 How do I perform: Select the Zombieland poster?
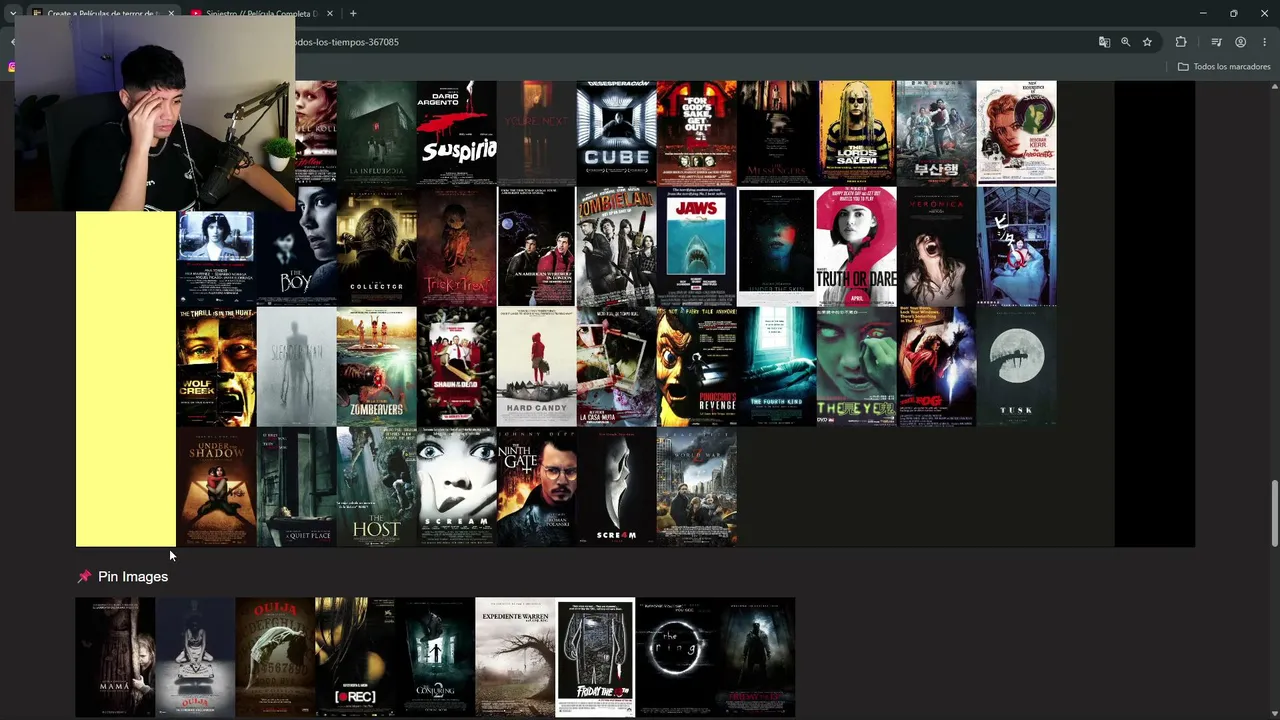click(x=616, y=247)
